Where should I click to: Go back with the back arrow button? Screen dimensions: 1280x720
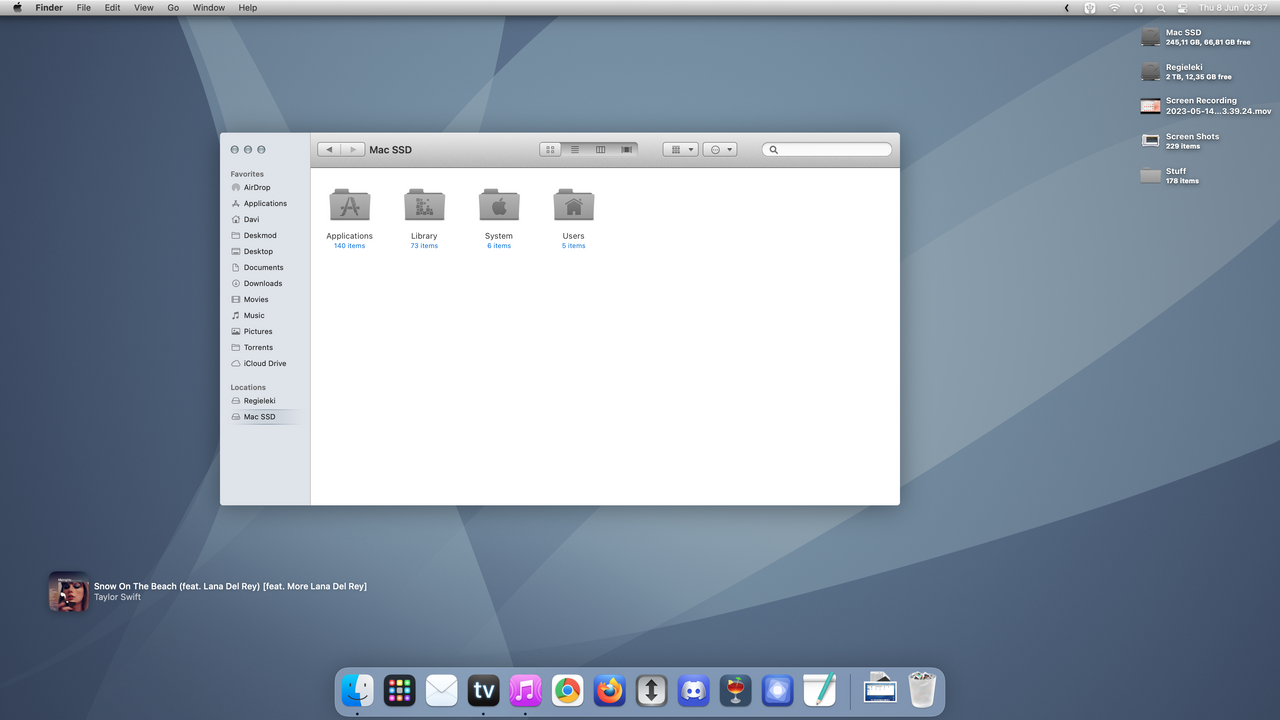[x=329, y=149]
